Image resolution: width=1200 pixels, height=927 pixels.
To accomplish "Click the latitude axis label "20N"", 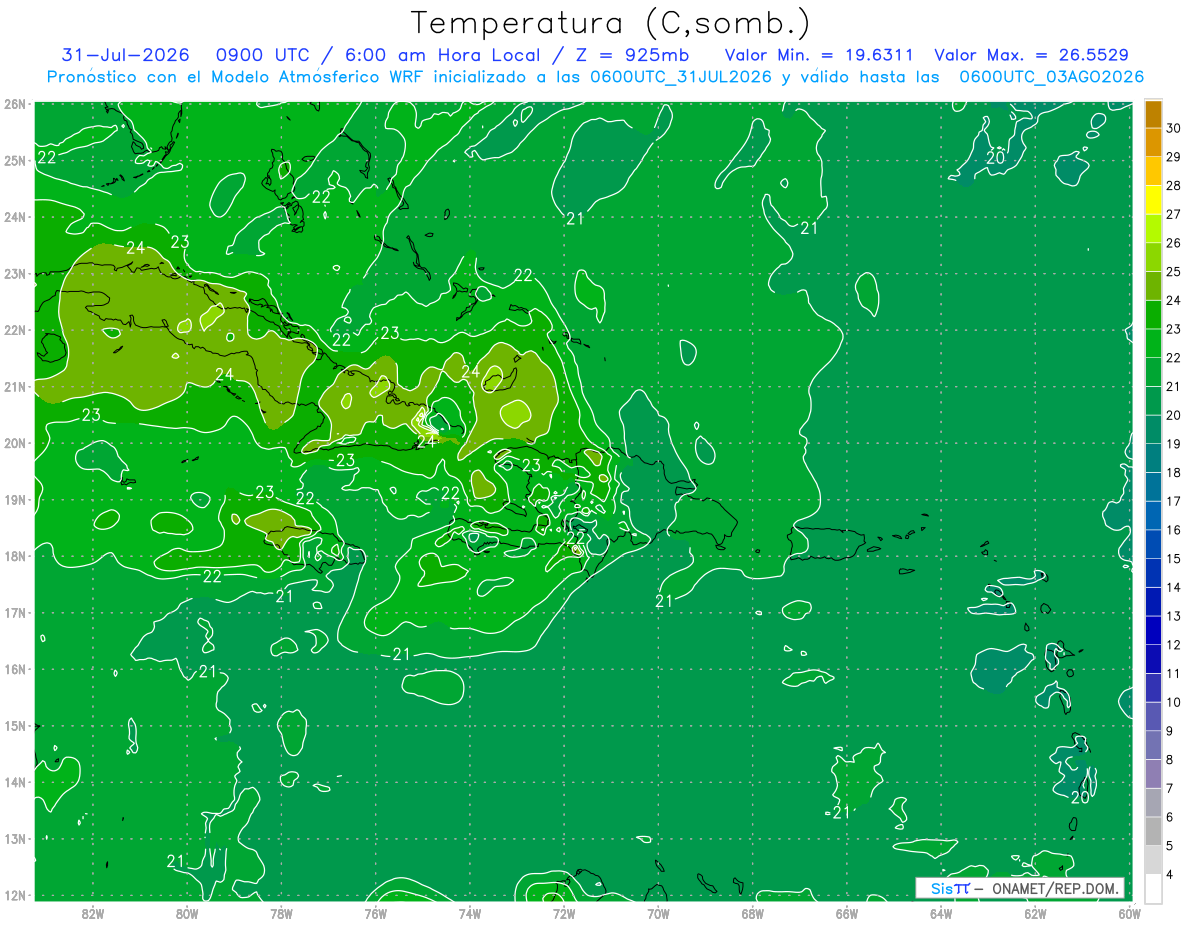I will [15, 443].
